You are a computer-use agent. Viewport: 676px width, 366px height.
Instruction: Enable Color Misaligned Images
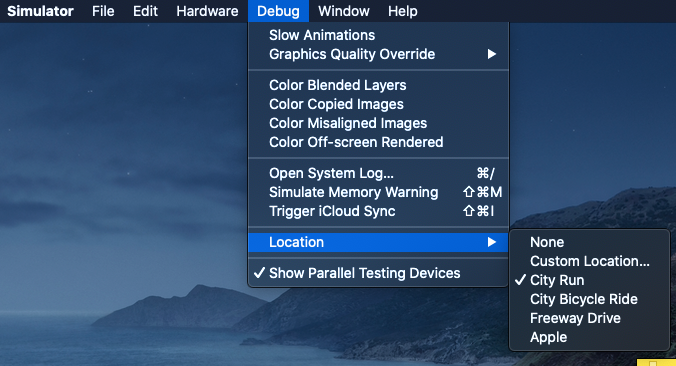pos(379,123)
